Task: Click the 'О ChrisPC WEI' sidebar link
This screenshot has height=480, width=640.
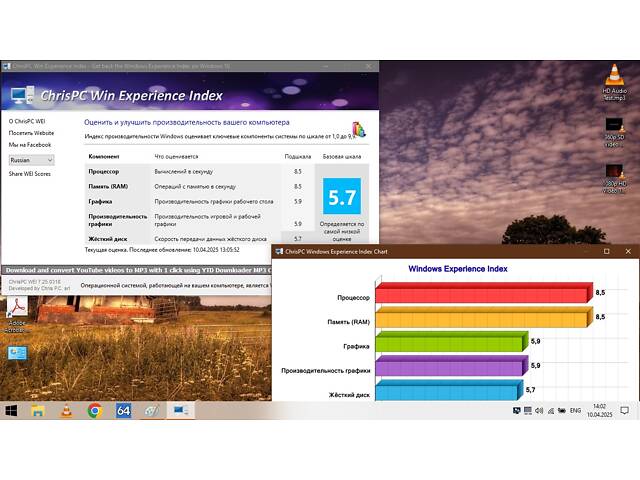Action: click(x=27, y=121)
